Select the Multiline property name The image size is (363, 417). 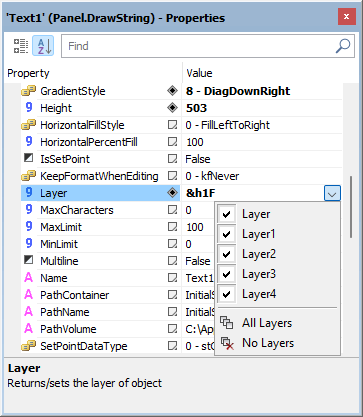pyautogui.click(x=59, y=261)
